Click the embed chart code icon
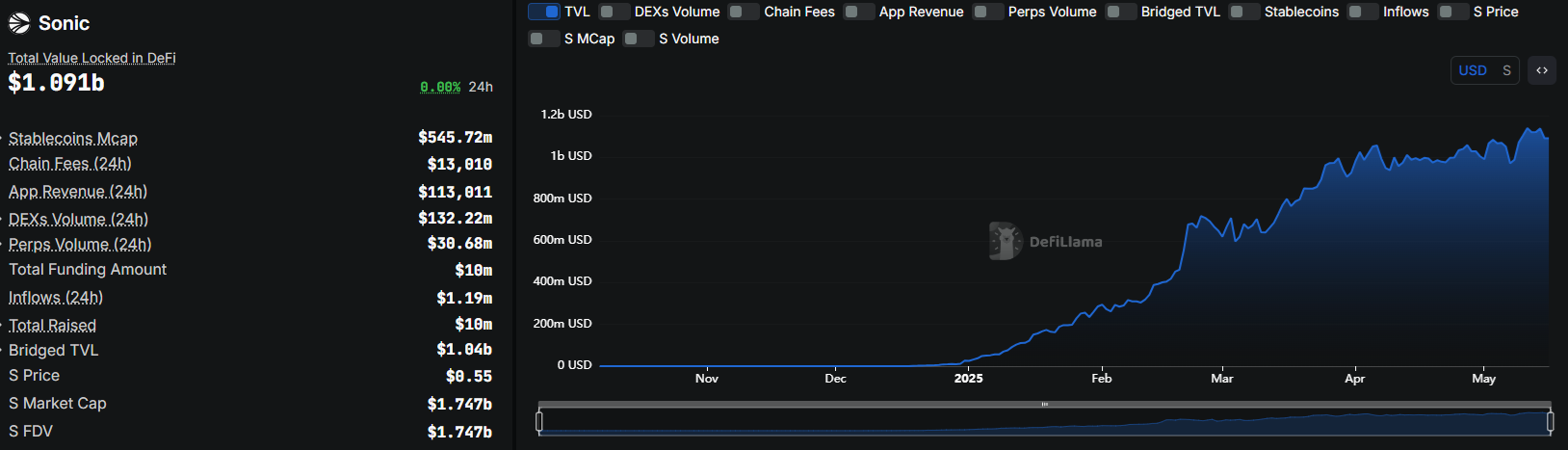Screen dimensions: 1568x450 click(1542, 70)
